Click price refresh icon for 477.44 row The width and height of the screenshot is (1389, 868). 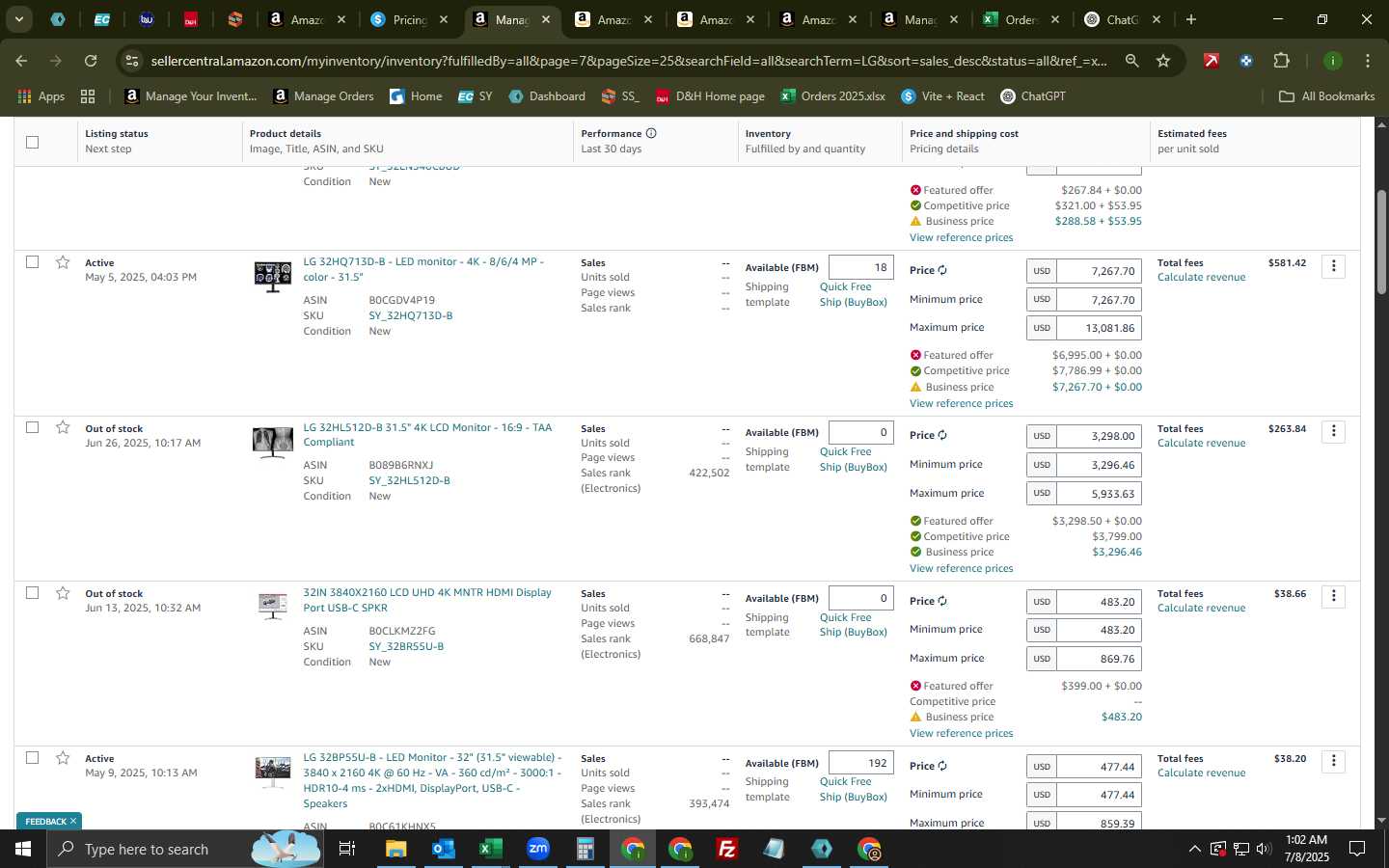point(942,767)
